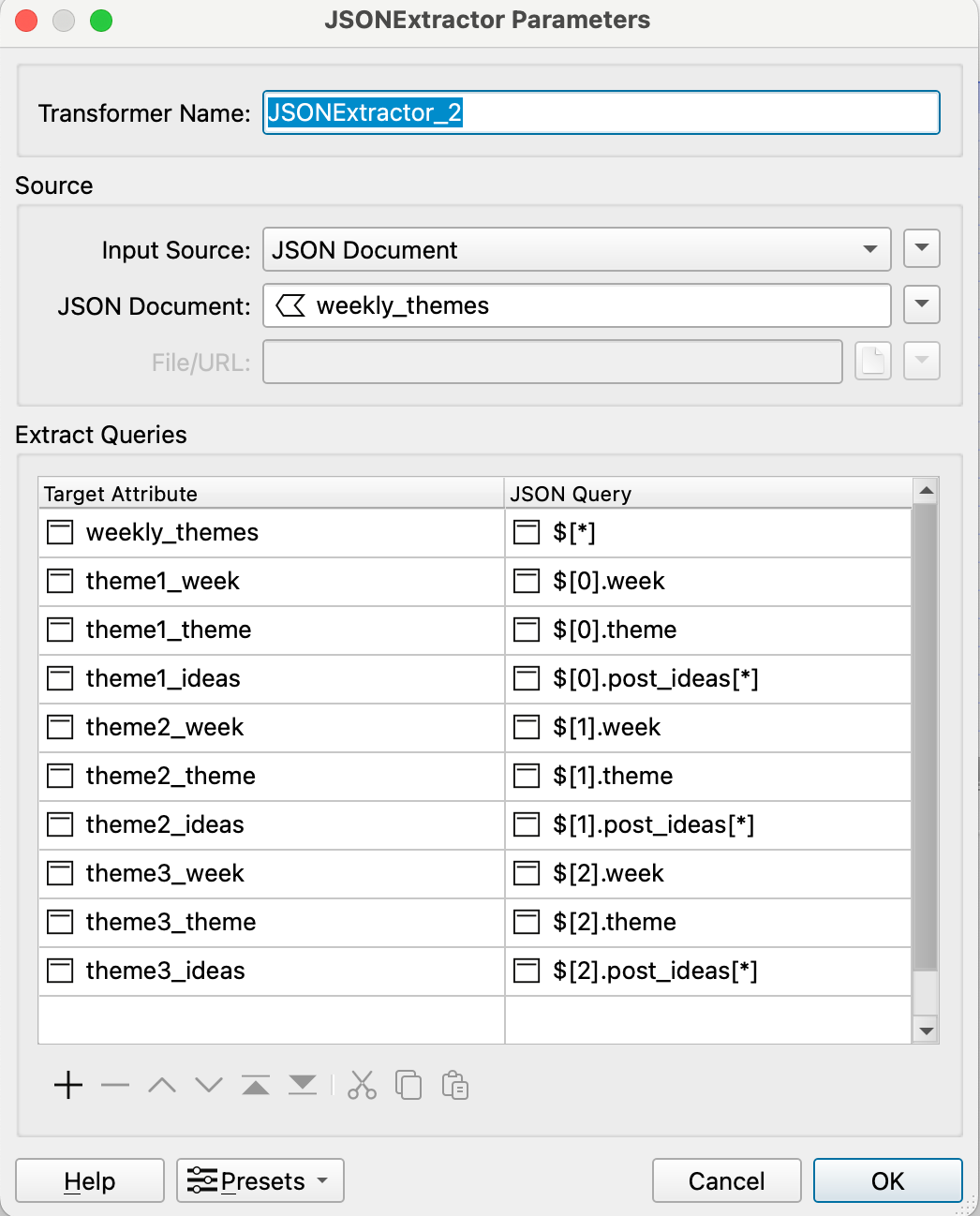Expand the arrow menu beside Input Source

coord(922,248)
